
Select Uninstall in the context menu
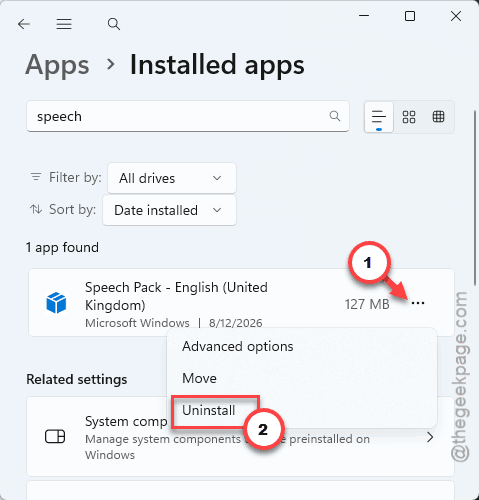pos(209,410)
